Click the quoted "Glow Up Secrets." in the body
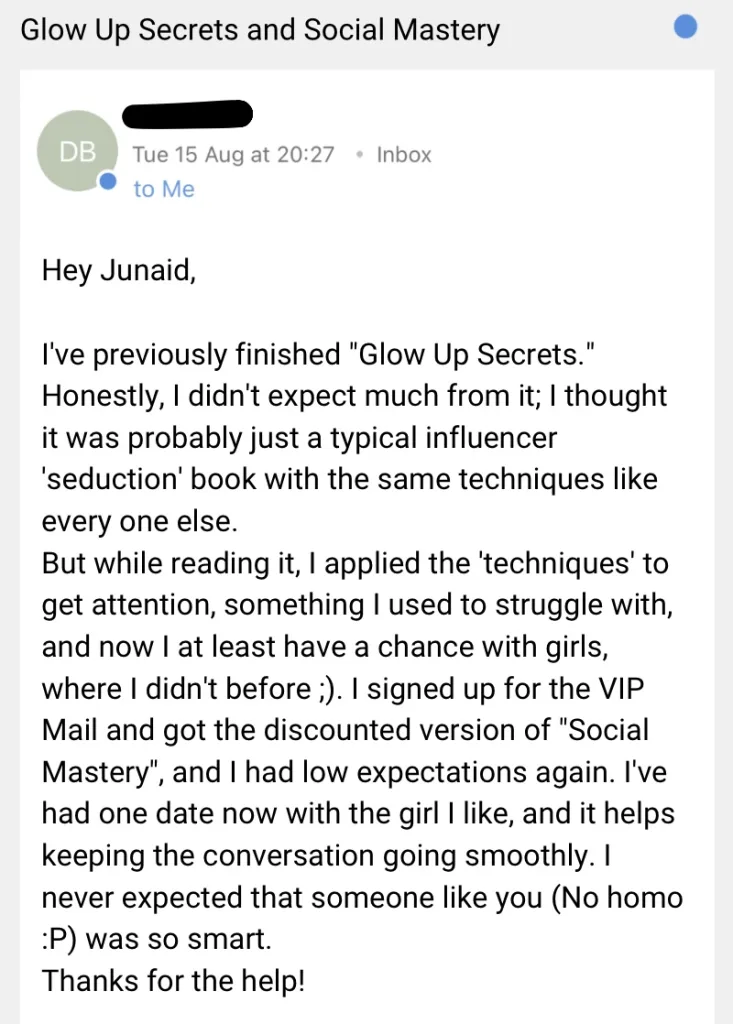Viewport: 733px width, 1024px height. pos(473,354)
